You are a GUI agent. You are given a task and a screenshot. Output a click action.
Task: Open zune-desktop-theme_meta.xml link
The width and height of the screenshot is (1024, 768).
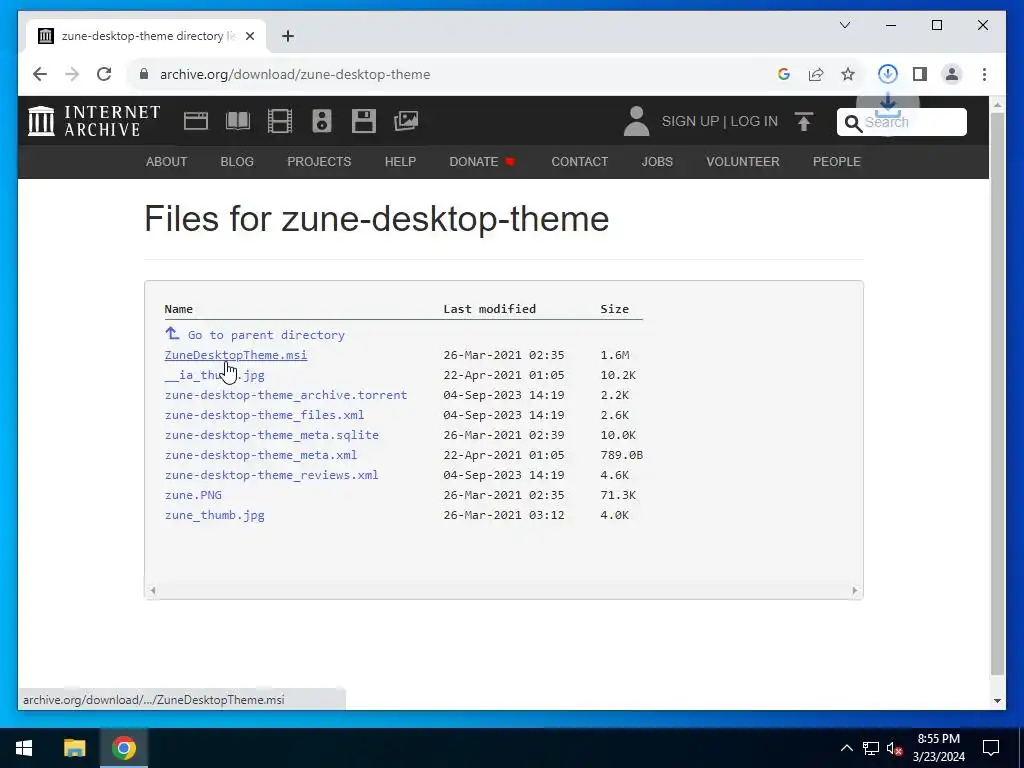[261, 455]
